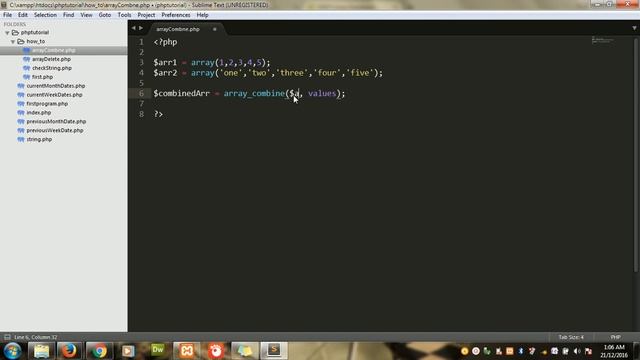Toggle the side bar status icon
The image size is (640, 360).
tap(7, 337)
